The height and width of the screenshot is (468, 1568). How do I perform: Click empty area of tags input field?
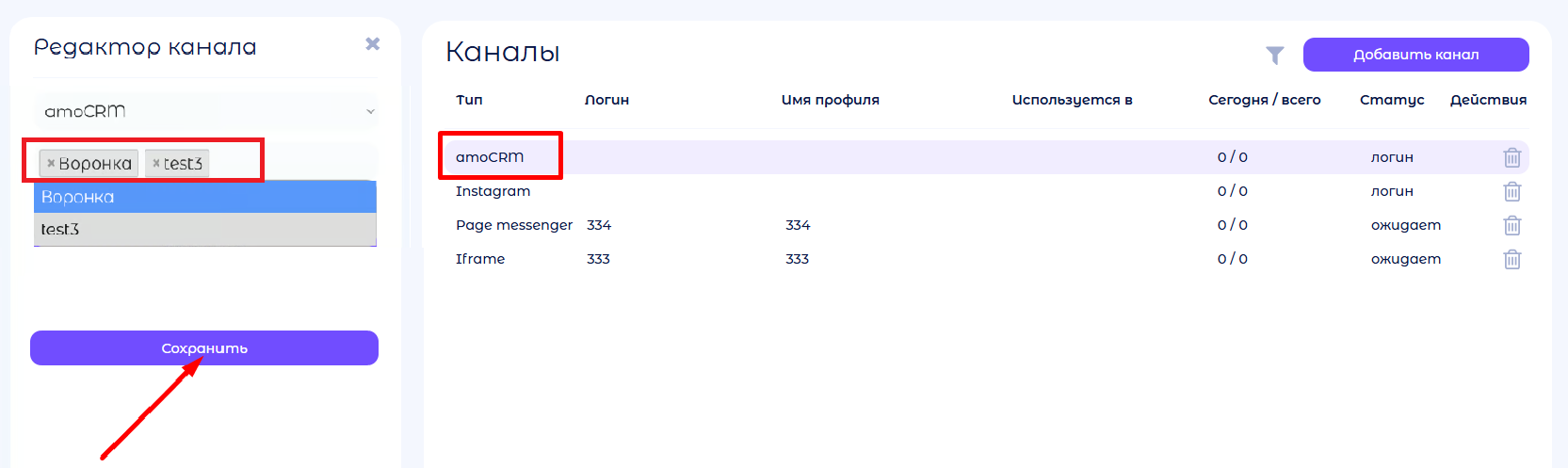click(x=301, y=163)
